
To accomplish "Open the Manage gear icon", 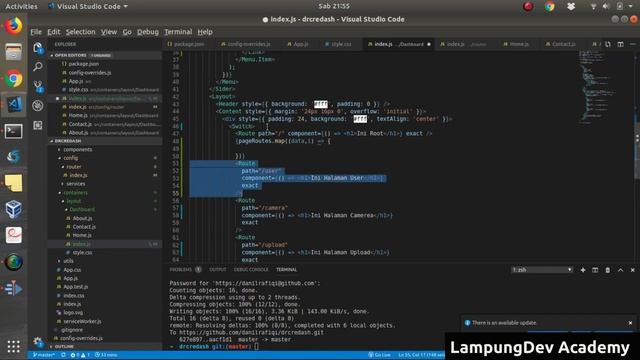I will click(x=38, y=342).
